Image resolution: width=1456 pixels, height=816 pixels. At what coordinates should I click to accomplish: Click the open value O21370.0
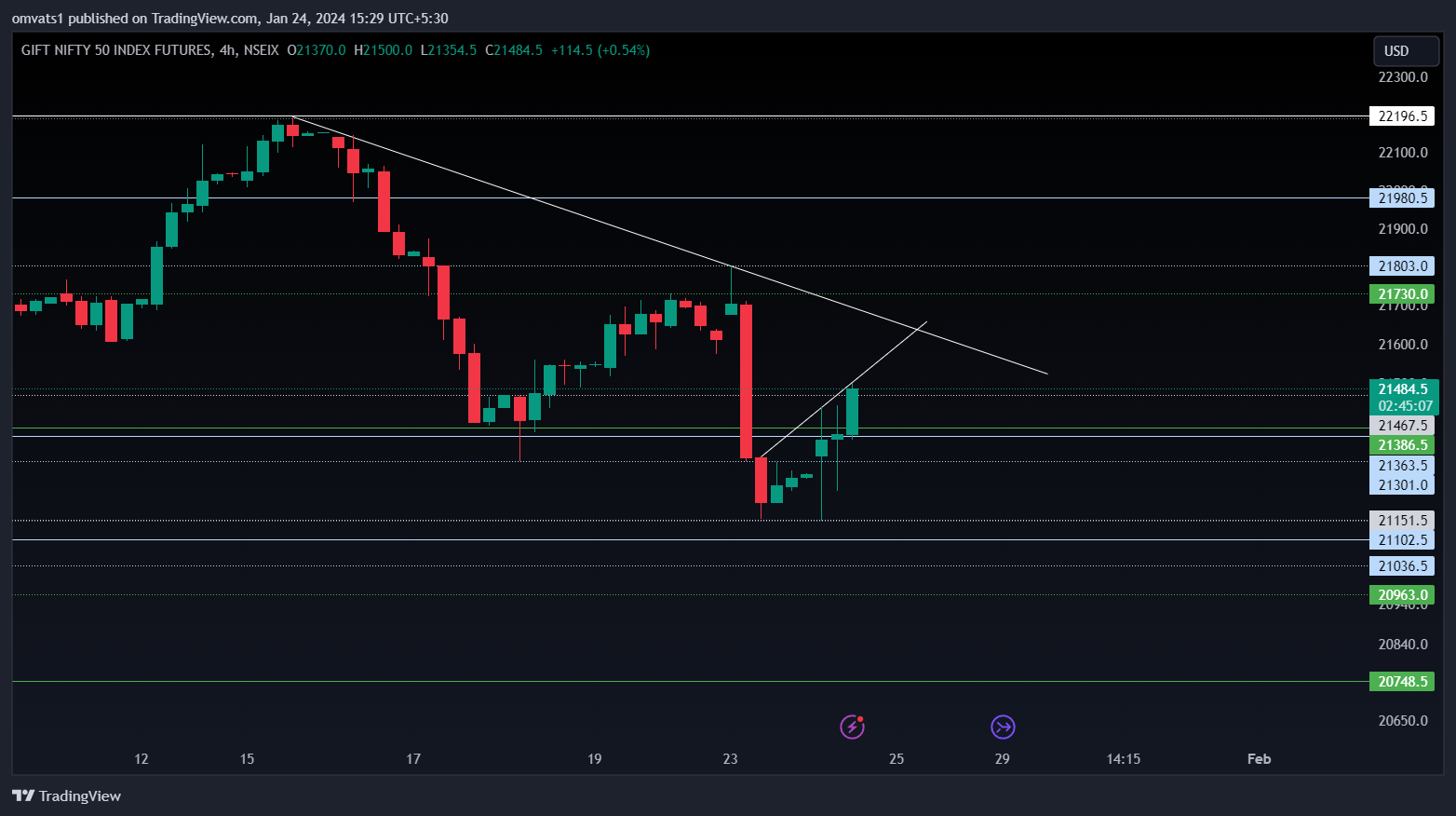pos(317,50)
